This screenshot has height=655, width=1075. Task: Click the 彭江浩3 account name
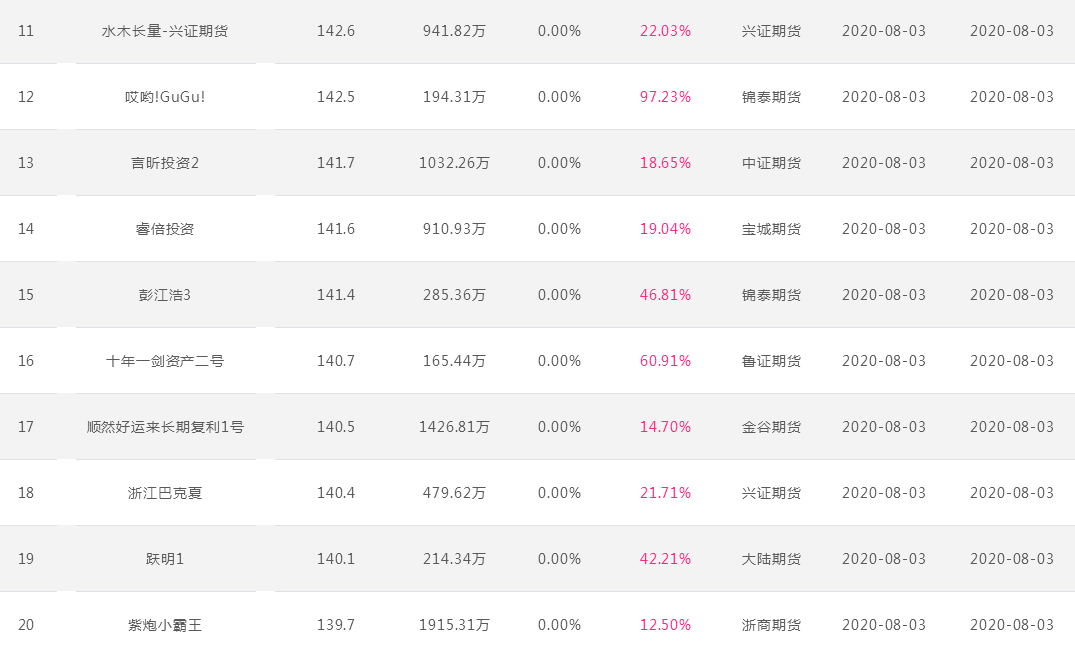(x=165, y=294)
